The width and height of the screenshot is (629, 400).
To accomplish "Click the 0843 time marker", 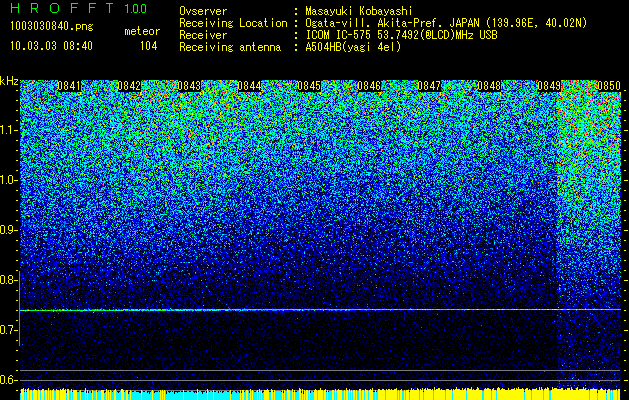I will [x=189, y=86].
